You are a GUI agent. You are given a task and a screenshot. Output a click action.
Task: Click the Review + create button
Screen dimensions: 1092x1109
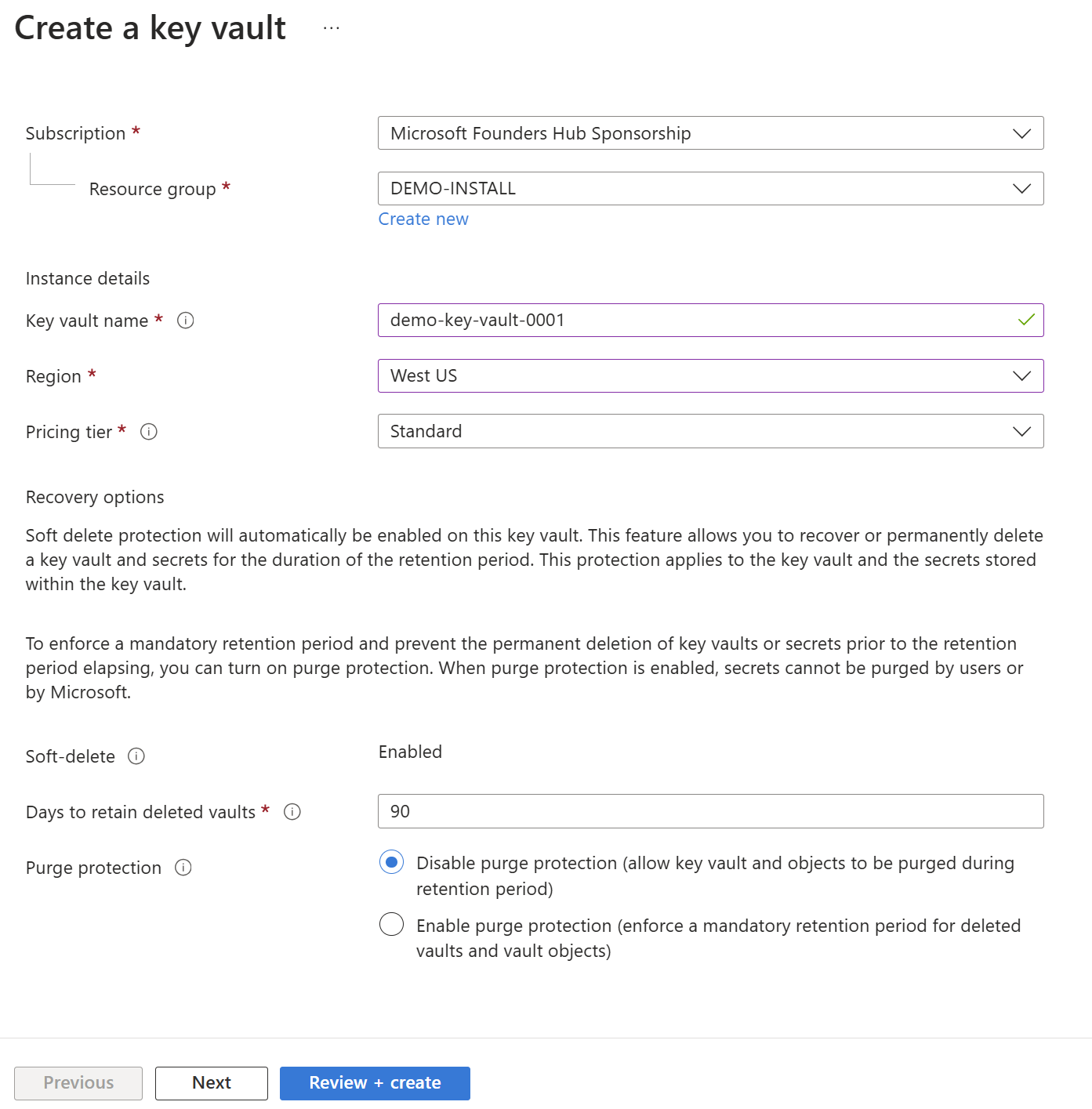point(375,1083)
